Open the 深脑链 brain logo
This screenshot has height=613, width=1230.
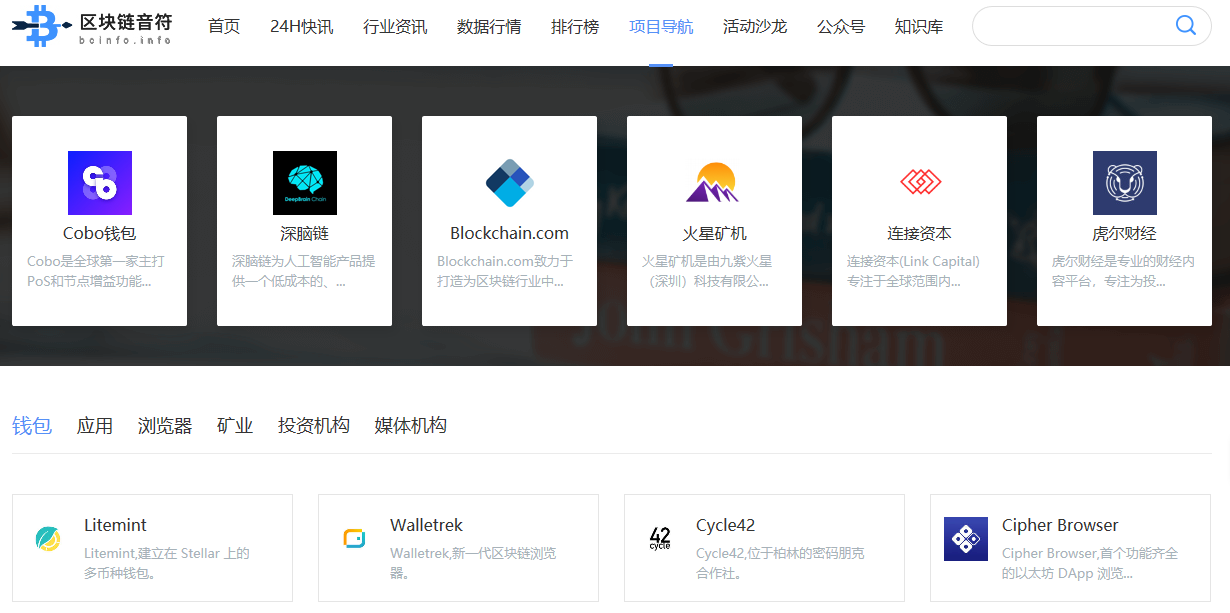(x=305, y=183)
